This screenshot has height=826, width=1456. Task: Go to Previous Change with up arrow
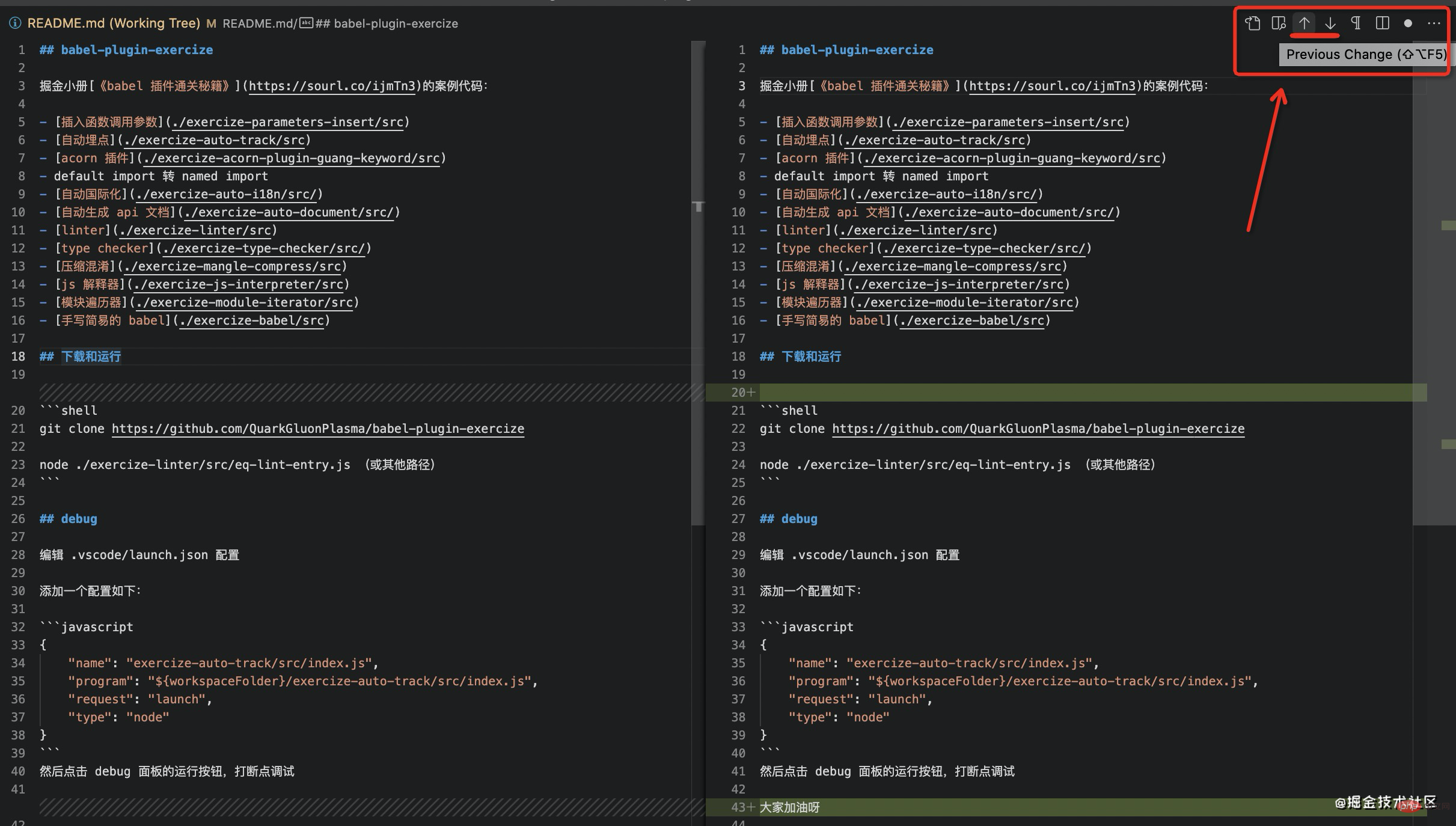pos(1304,23)
